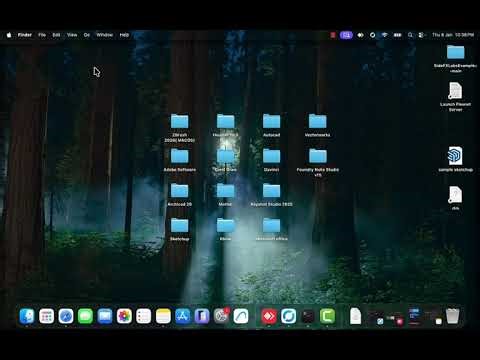Open App Store from the Dock
Screen dimensions: 480x360
coord(183,316)
